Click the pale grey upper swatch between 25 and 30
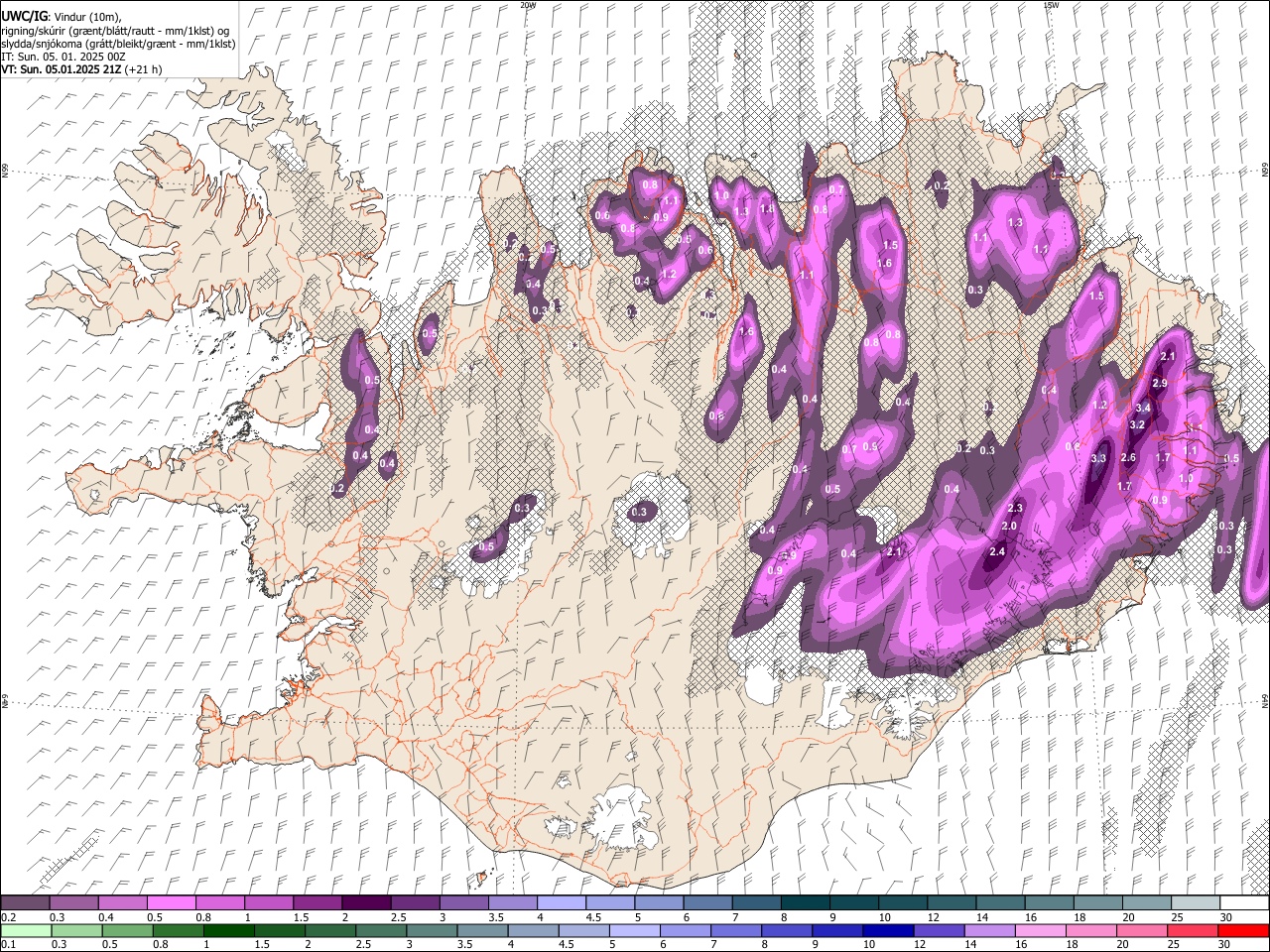This screenshot has height=952, width=1270. click(x=1195, y=902)
